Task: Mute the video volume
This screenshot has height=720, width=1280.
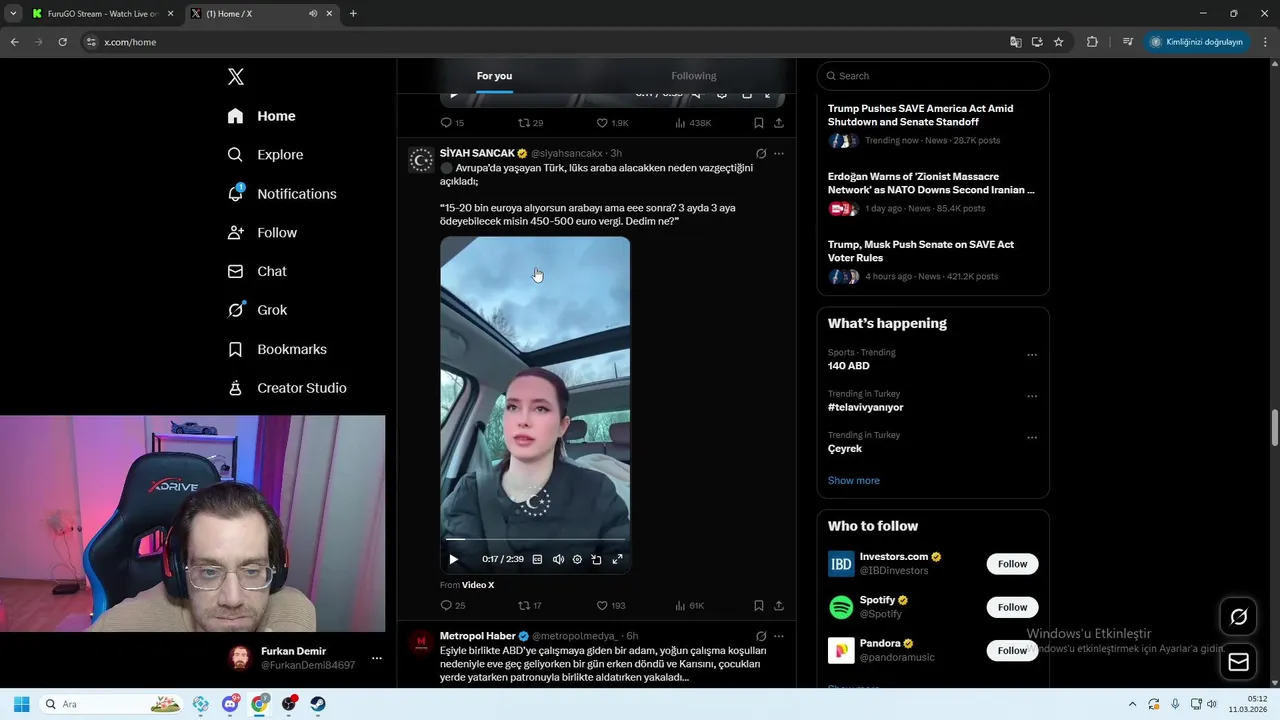Action: (558, 560)
